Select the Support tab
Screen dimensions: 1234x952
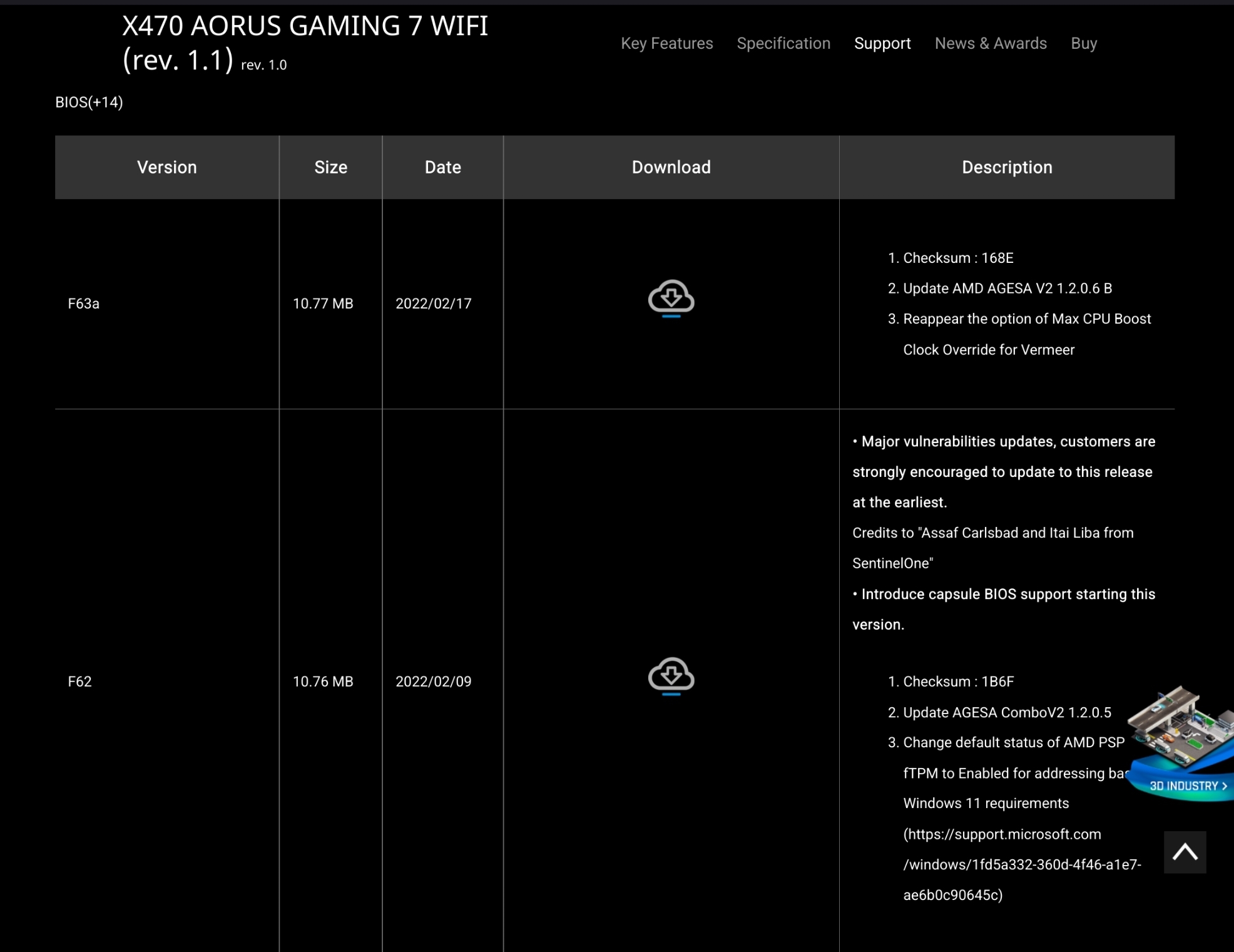click(x=882, y=43)
